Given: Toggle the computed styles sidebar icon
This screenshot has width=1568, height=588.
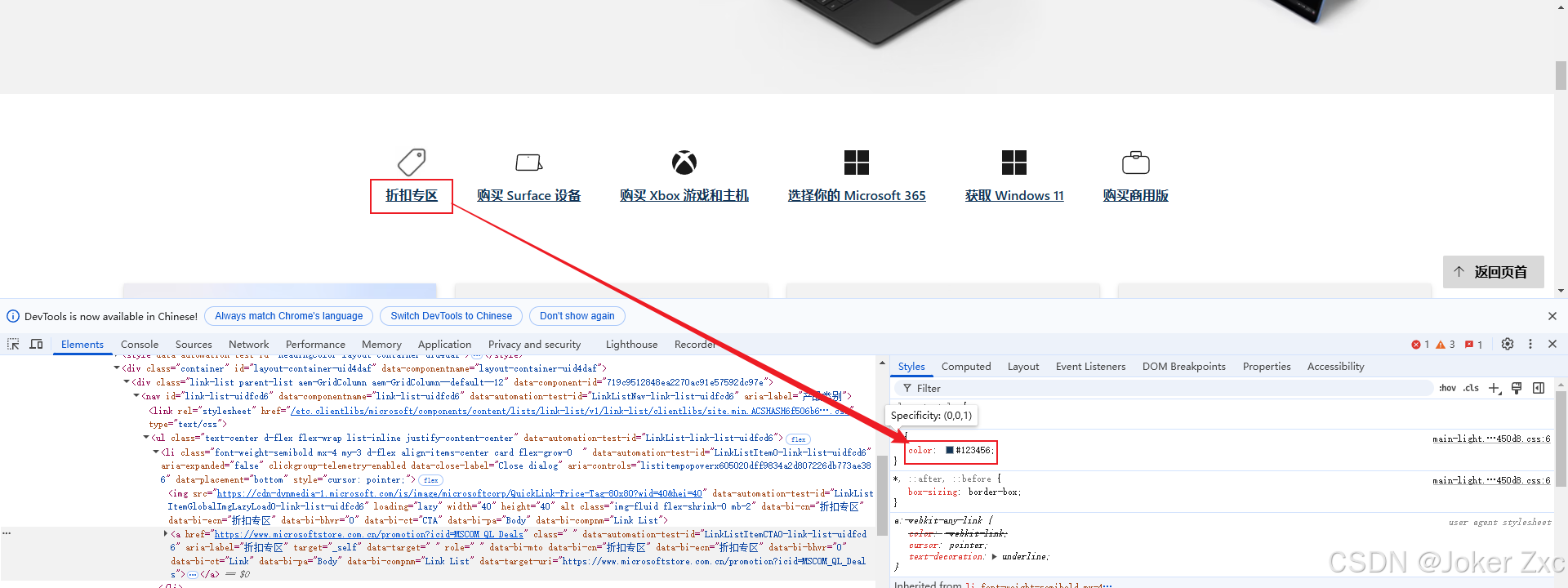Looking at the screenshot, I should (x=1539, y=389).
